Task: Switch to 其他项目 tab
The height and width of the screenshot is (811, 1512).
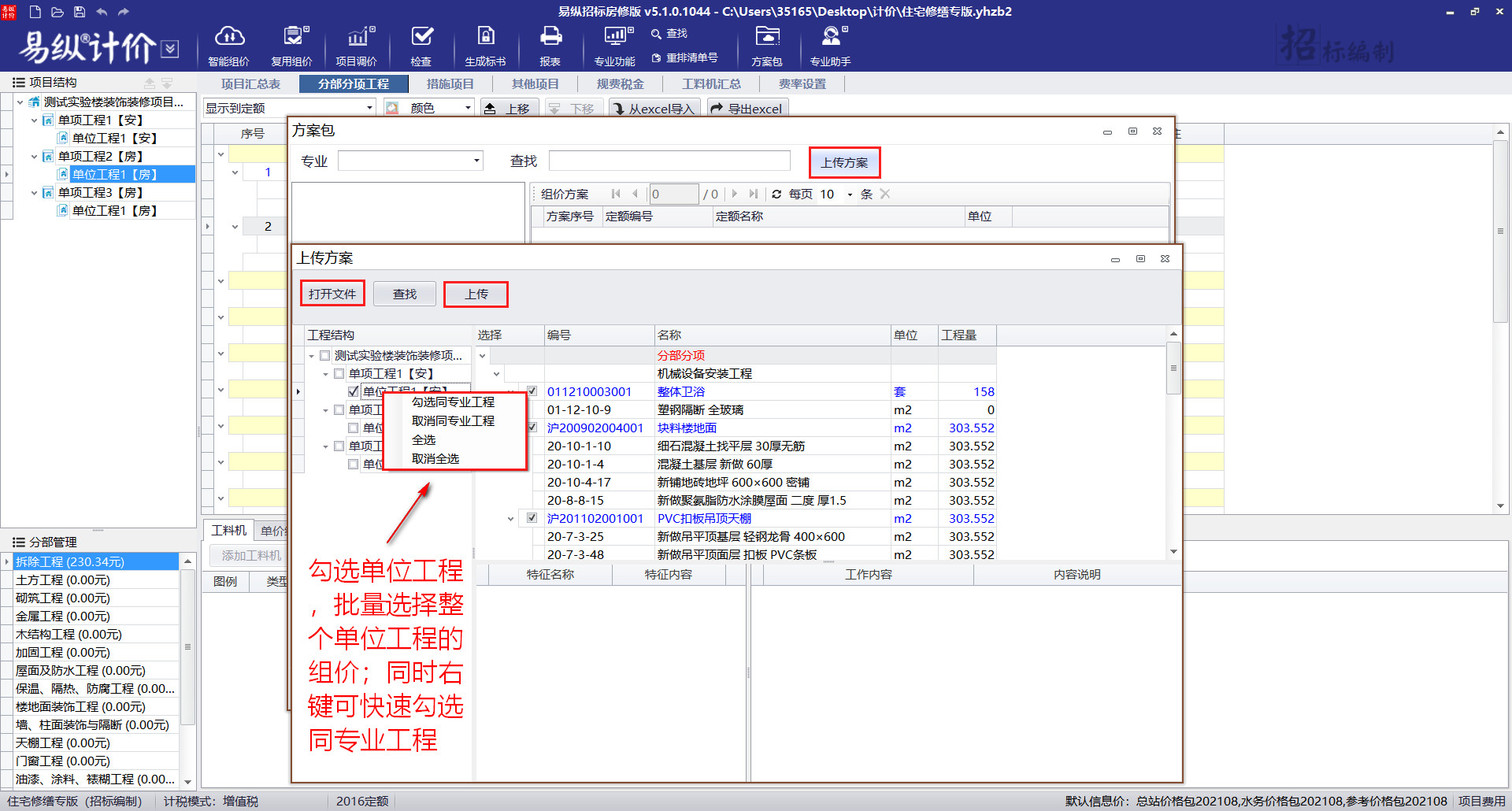Action: 535,84
